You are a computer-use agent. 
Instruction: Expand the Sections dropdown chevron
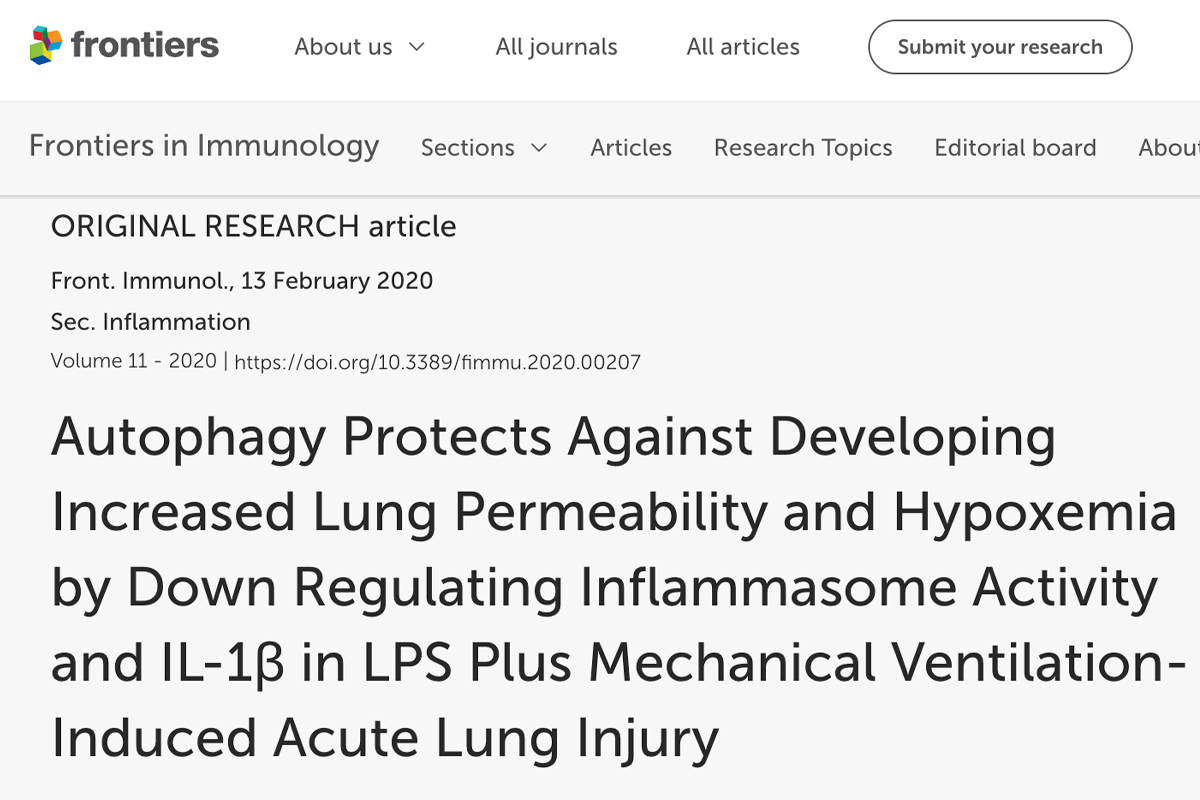(x=539, y=148)
